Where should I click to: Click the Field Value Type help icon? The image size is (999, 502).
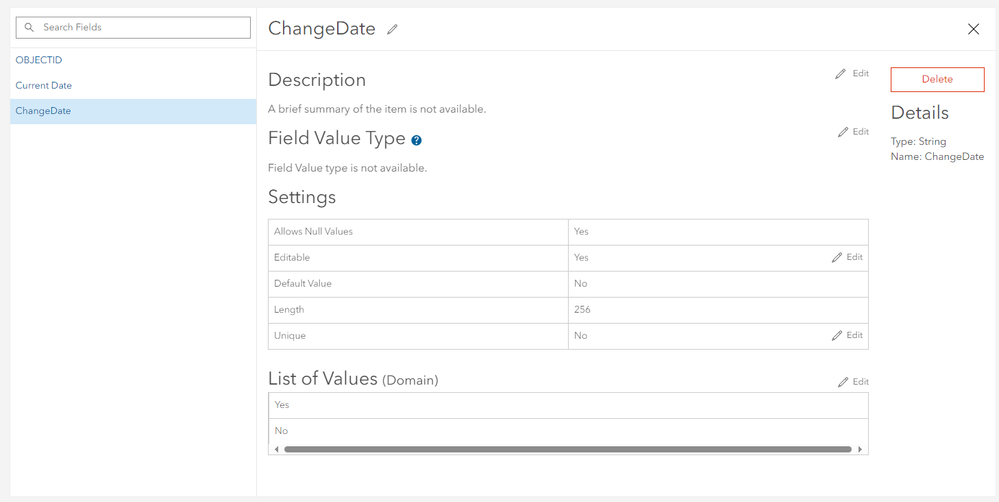(x=416, y=141)
